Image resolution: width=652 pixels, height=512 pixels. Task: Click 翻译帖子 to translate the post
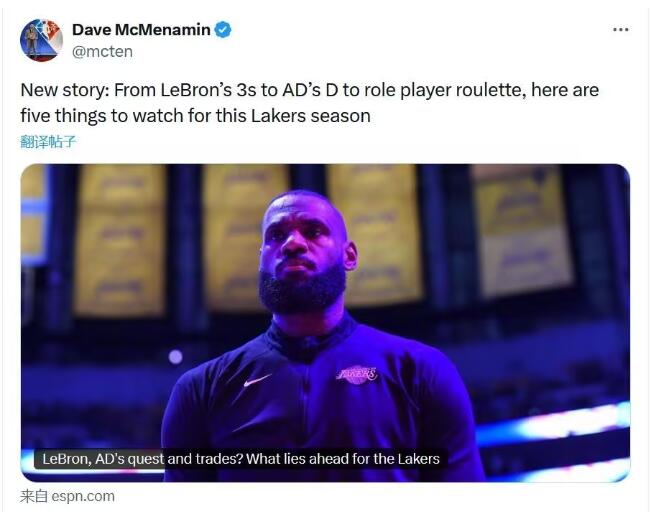tap(48, 142)
